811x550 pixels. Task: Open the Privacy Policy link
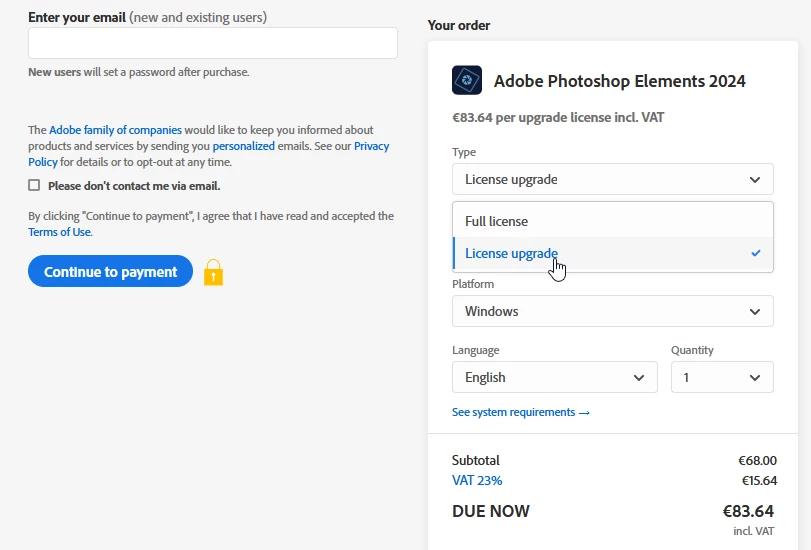pyautogui.click(x=371, y=146)
